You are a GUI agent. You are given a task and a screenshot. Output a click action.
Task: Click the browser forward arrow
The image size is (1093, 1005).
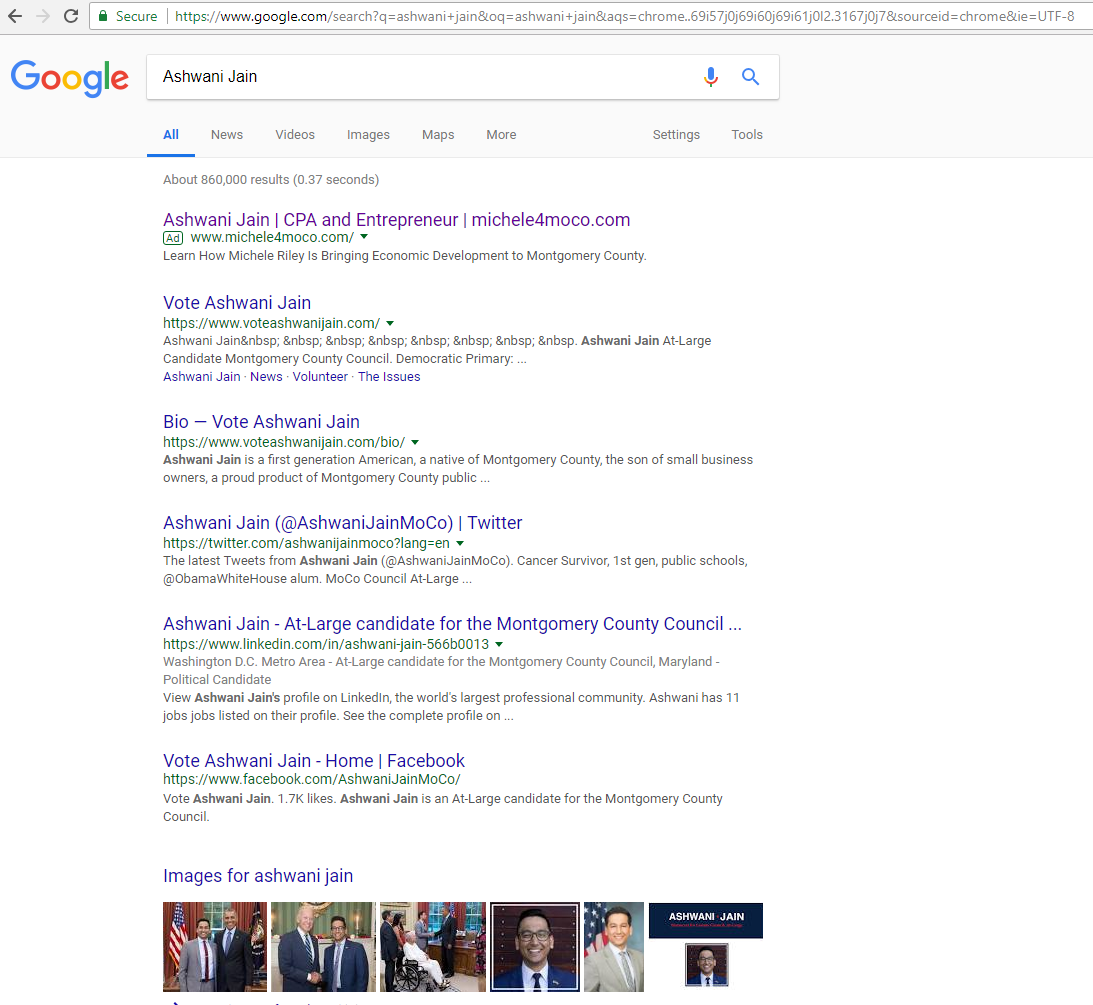coord(43,16)
